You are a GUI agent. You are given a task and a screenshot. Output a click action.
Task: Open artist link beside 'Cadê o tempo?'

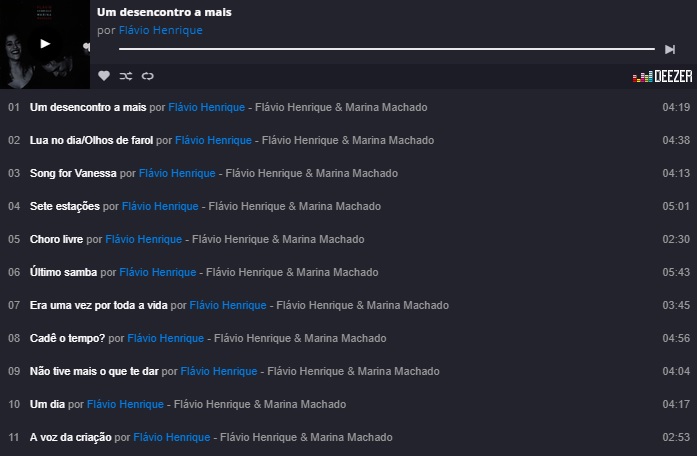pyautogui.click(x=166, y=338)
